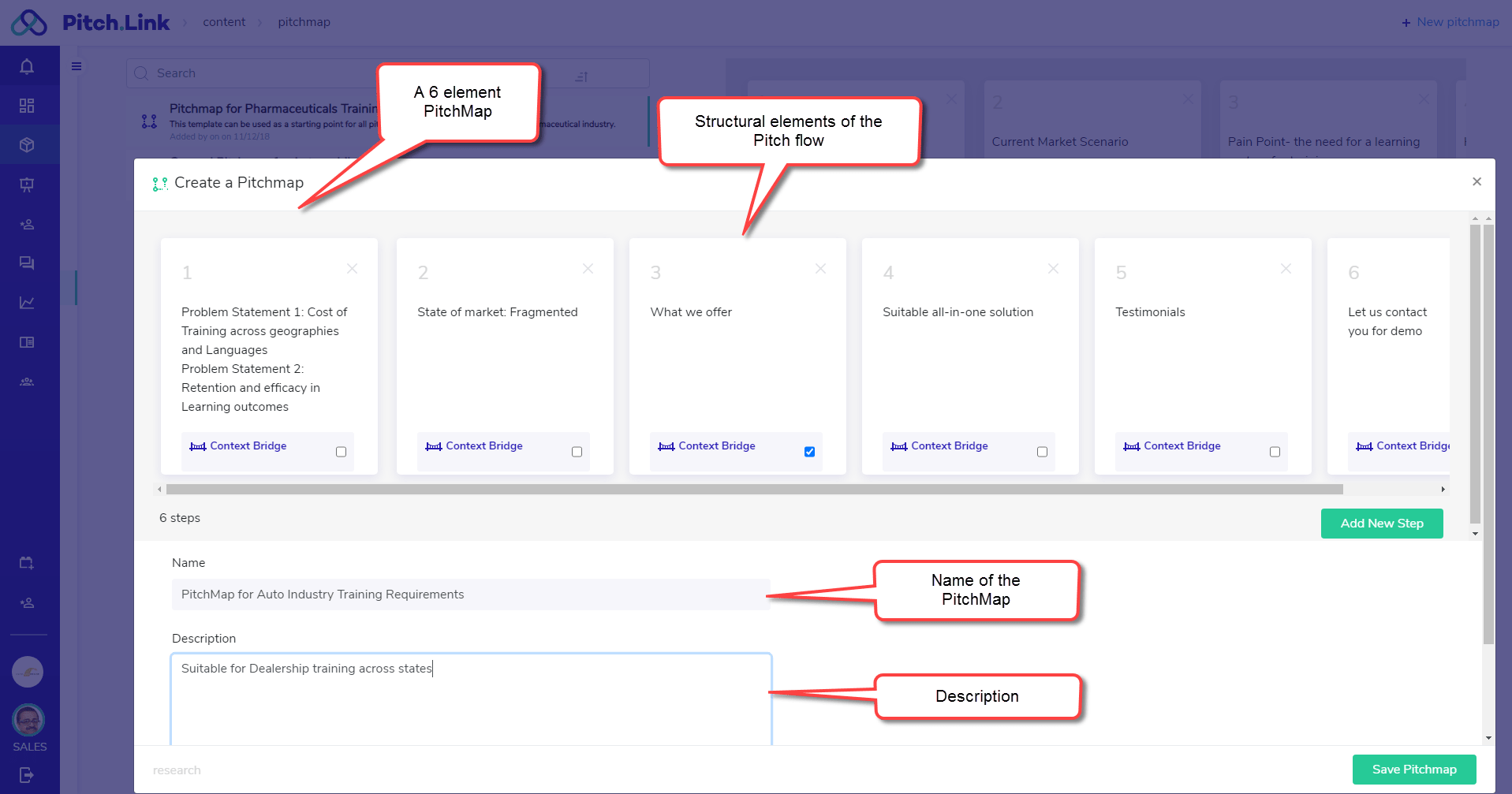Screen dimensions: 1512x794
Task: Click the right arrow of steps scrollbar
Action: coord(1443,490)
